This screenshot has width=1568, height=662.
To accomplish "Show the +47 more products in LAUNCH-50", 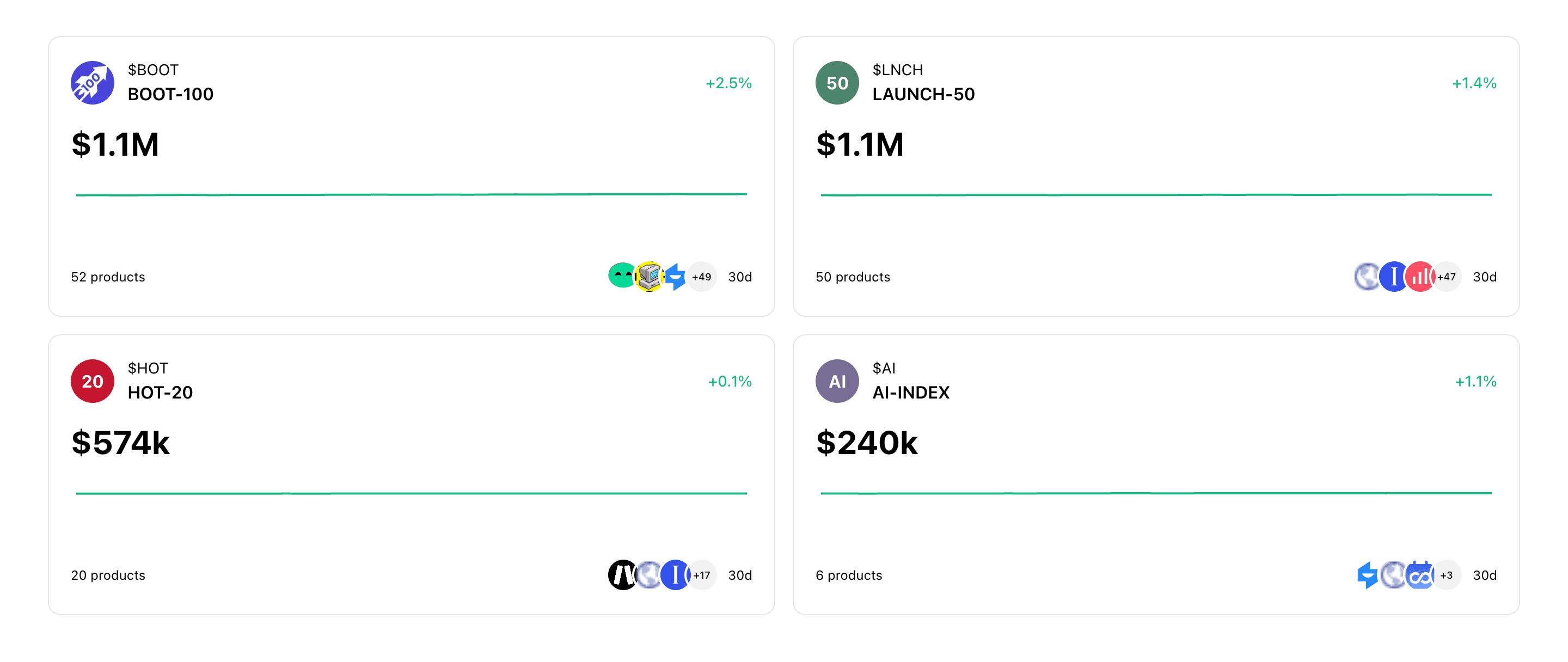I will click(1446, 276).
